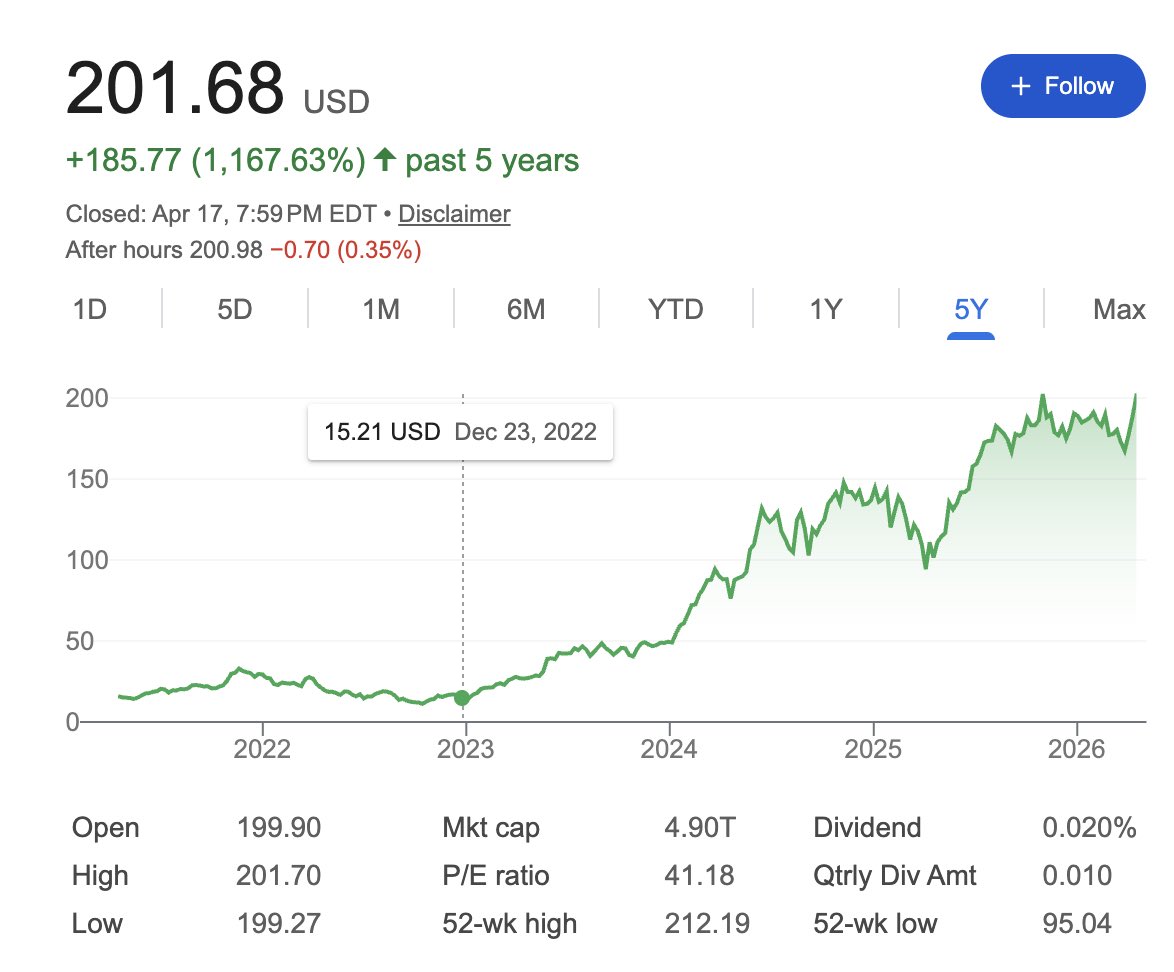This screenshot has width=1174, height=972.
Task: Click the 2024 label on chart axis
Action: (x=669, y=750)
